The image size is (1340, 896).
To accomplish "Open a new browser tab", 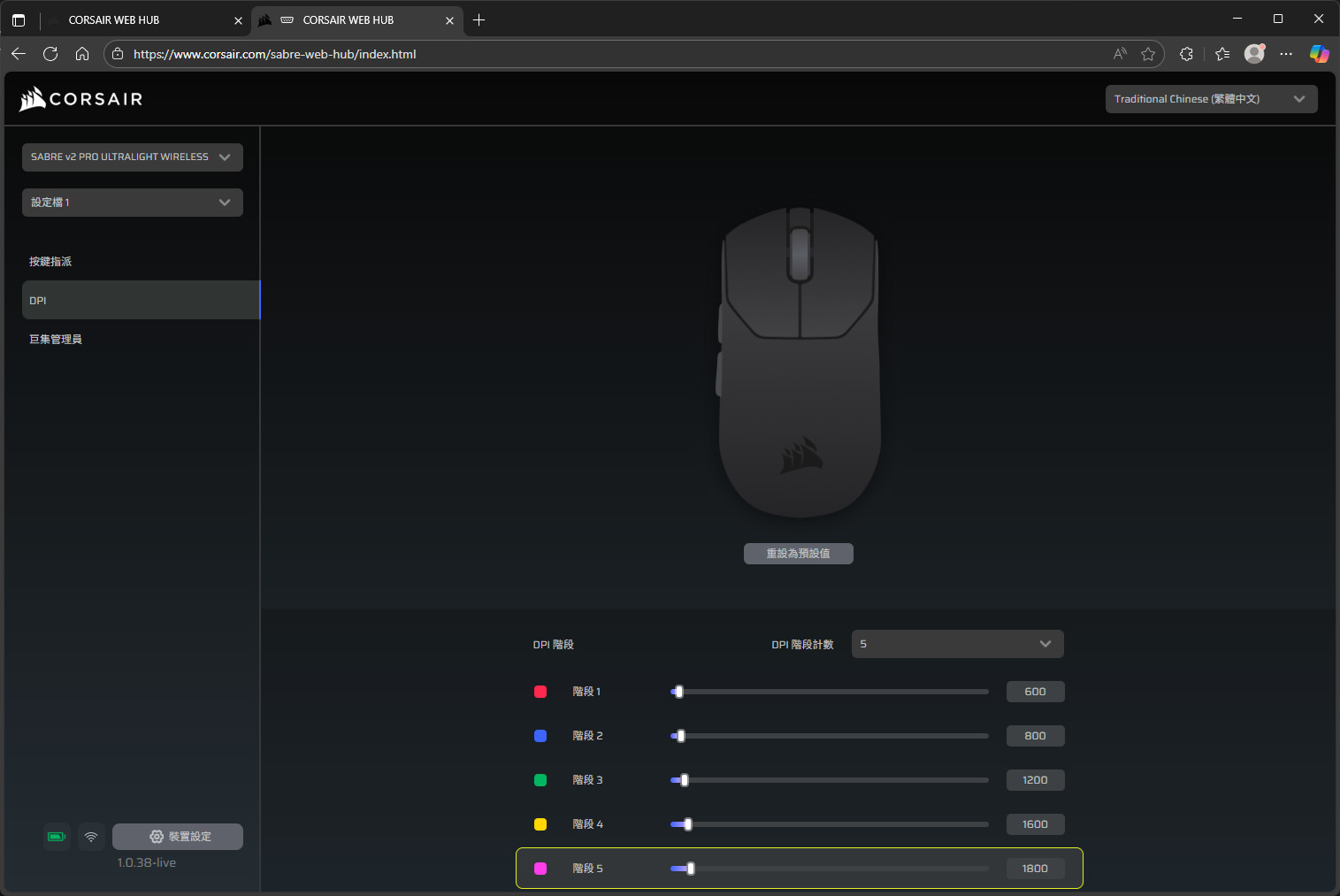I will click(479, 19).
